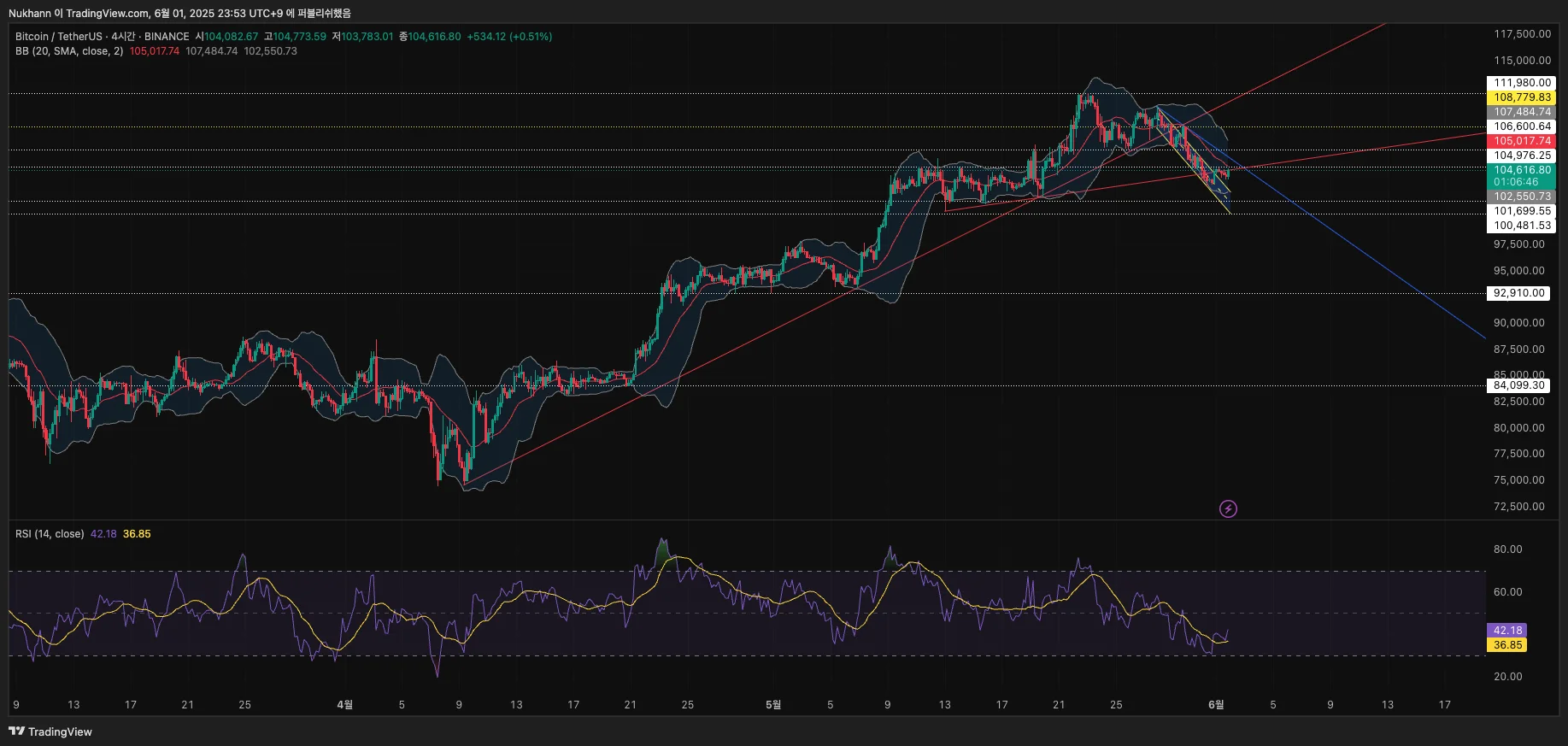Click the gray 102,550.73 lower band label
Viewport: 1568px width, 746px height.
(1521, 197)
